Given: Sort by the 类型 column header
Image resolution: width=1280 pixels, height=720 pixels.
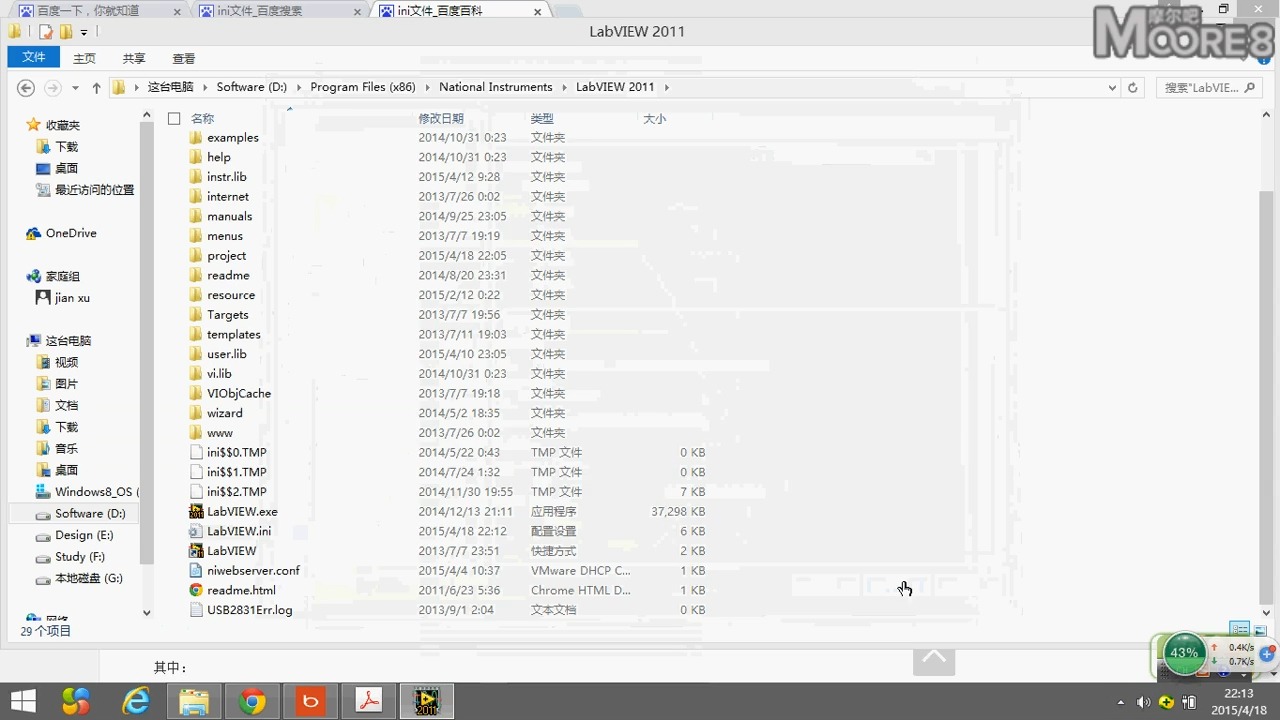Looking at the screenshot, I should (x=542, y=119).
